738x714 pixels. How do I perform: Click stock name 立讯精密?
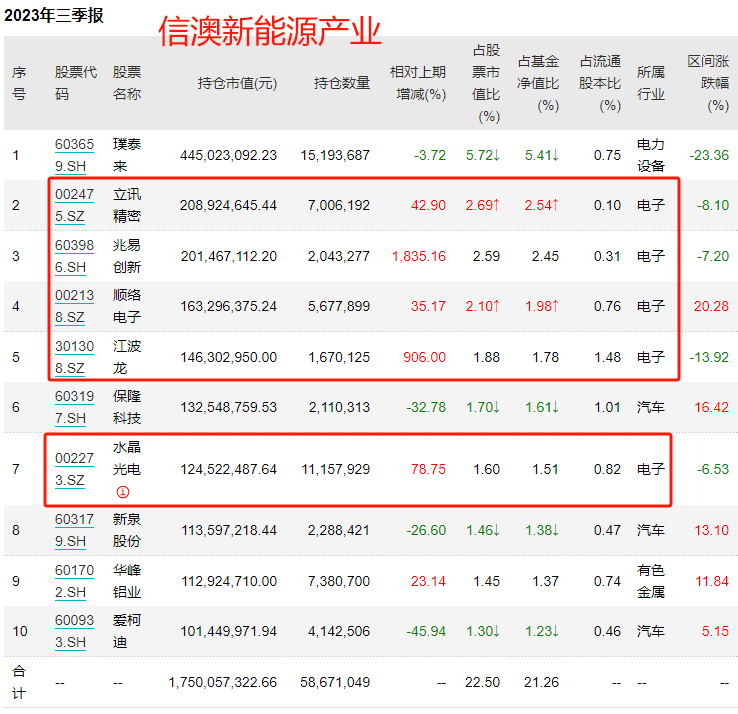(x=127, y=205)
